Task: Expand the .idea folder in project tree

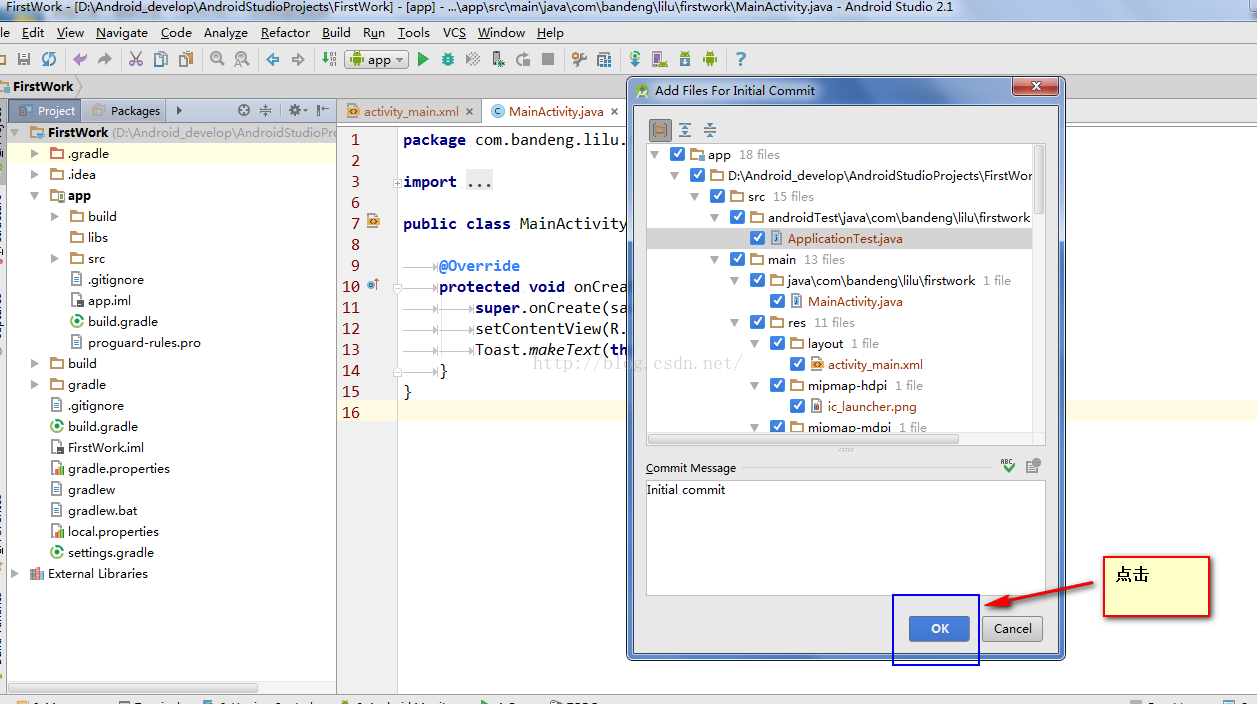Action: (34, 175)
